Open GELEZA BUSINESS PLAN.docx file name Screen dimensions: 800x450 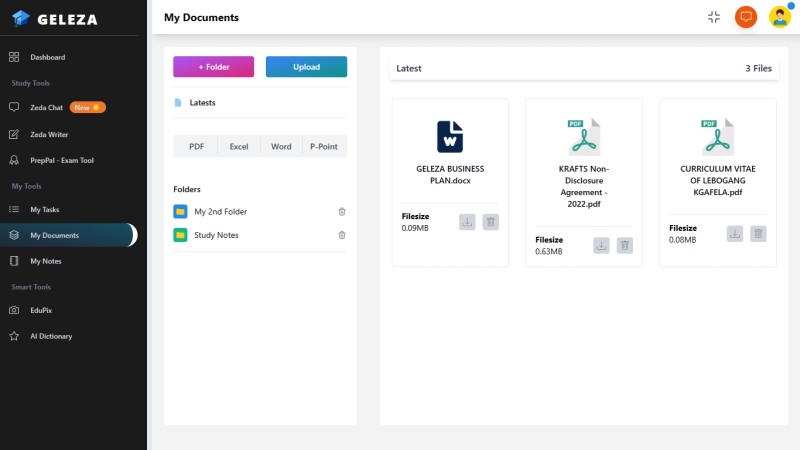pyautogui.click(x=450, y=174)
